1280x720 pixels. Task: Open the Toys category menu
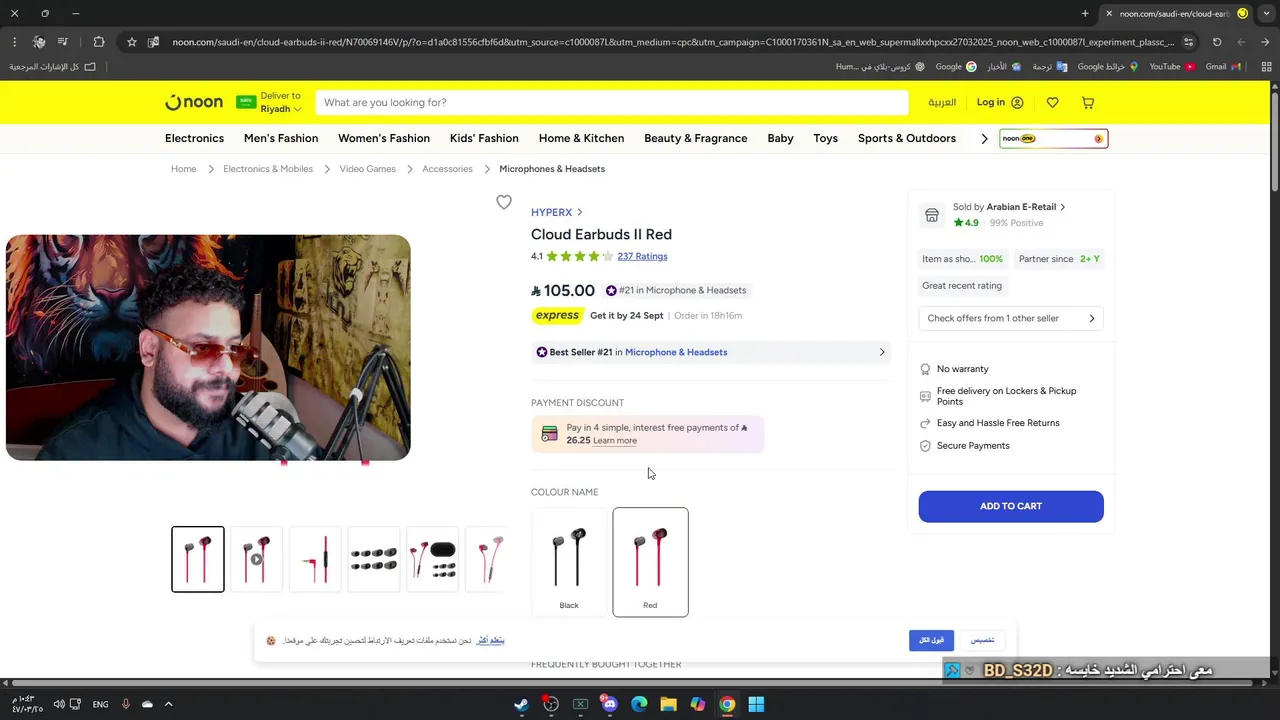826,138
